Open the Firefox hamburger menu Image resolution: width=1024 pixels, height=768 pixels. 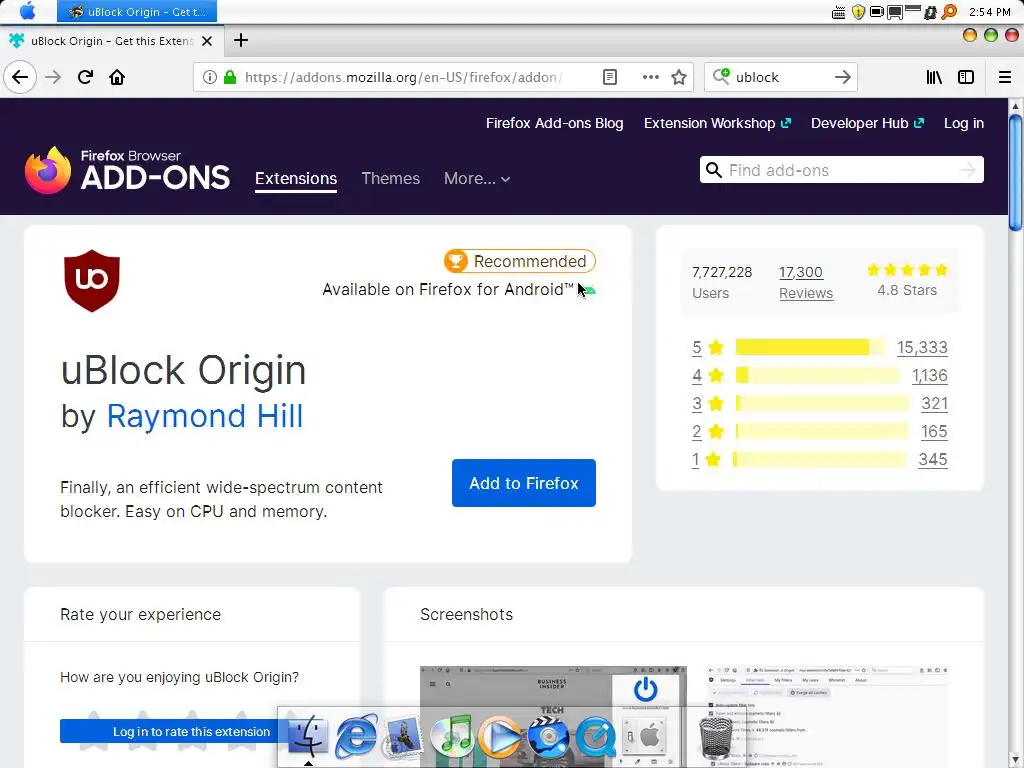1005,77
